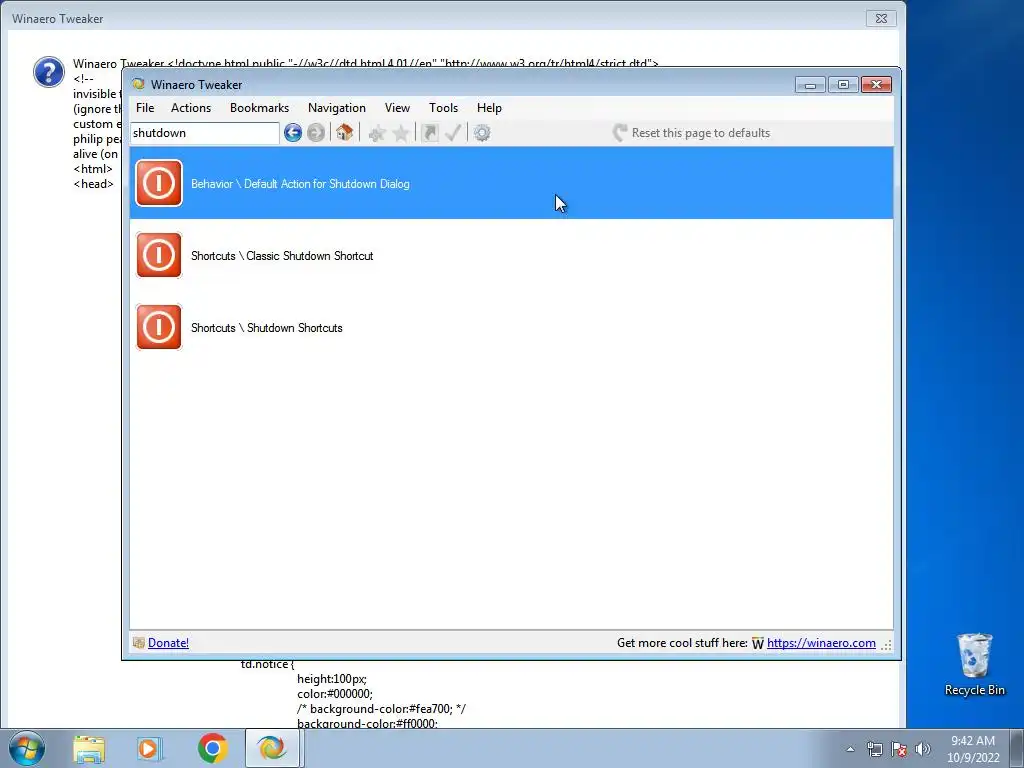The width and height of the screenshot is (1024, 768).
Task: Open the https://winaero.com link
Action: [821, 643]
